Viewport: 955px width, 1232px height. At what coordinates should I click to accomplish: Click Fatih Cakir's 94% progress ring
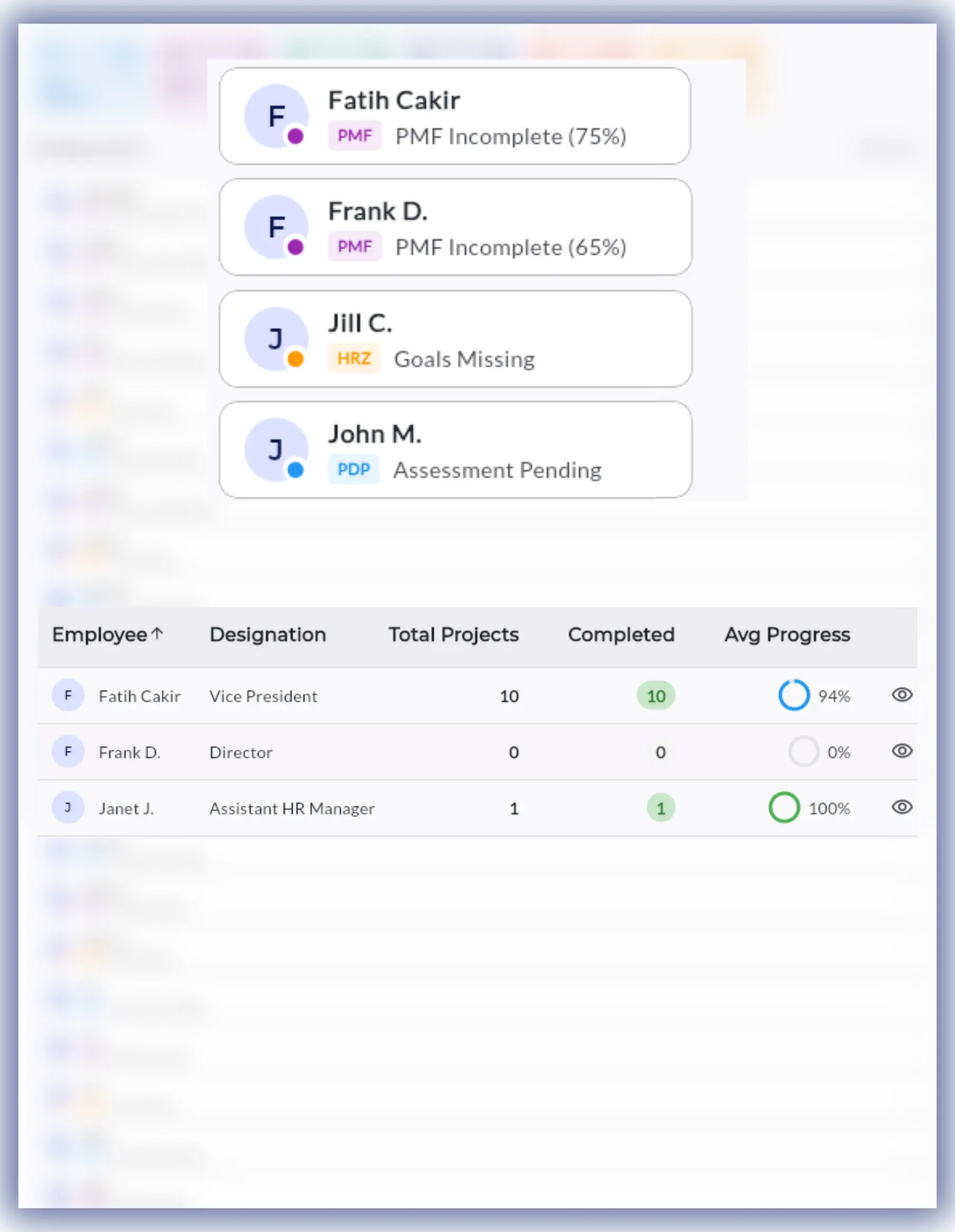point(793,695)
